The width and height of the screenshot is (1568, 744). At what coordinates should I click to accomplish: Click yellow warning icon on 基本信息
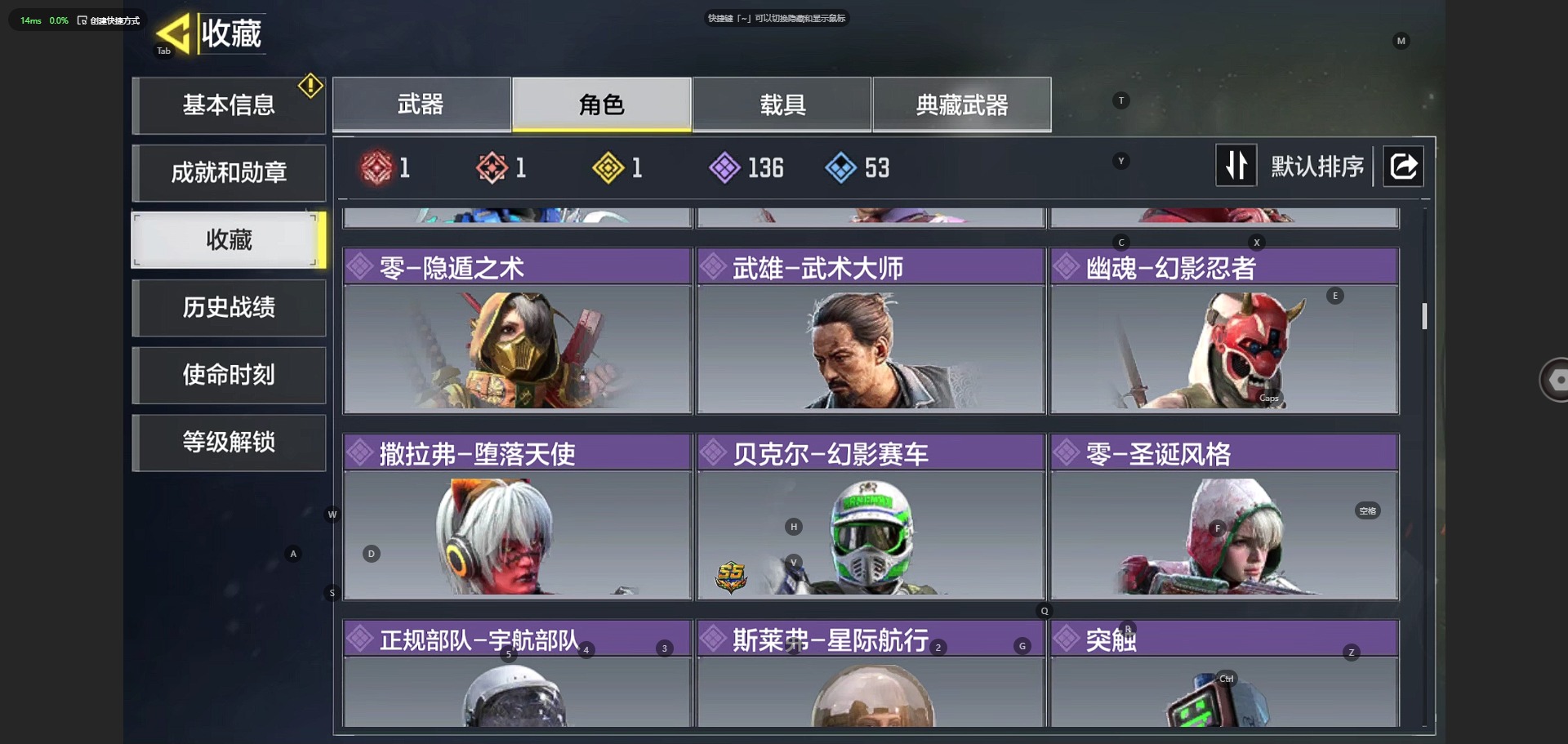[x=310, y=86]
